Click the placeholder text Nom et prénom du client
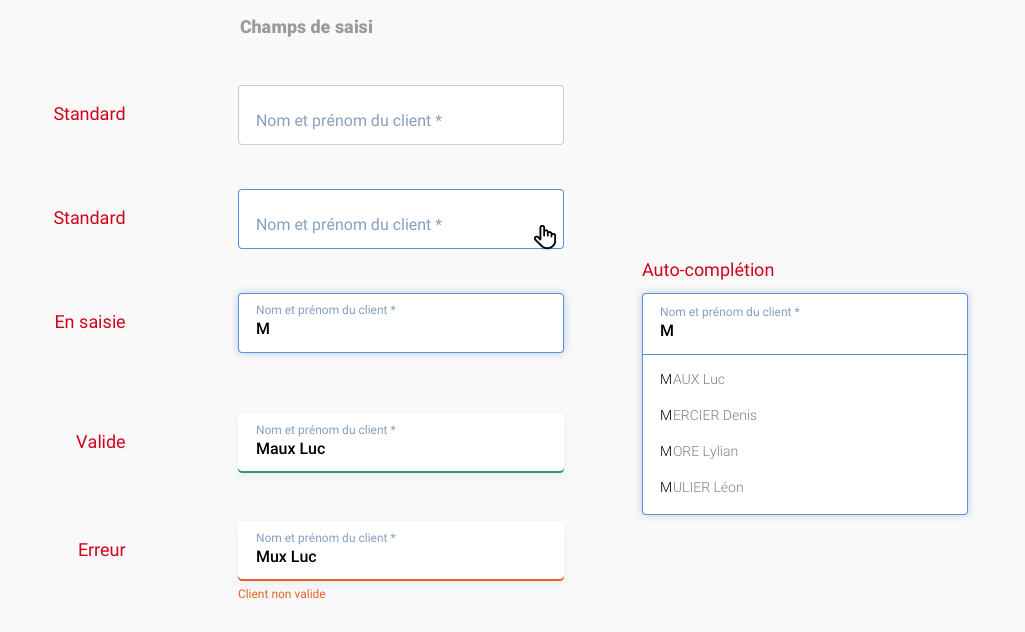 [347, 120]
